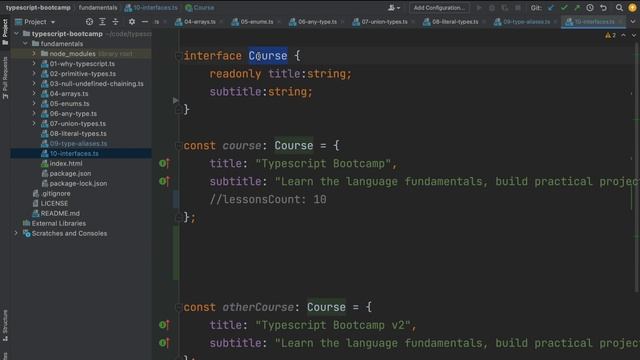Select LICENSE file in project tree
640x360 pixels.
(54, 203)
